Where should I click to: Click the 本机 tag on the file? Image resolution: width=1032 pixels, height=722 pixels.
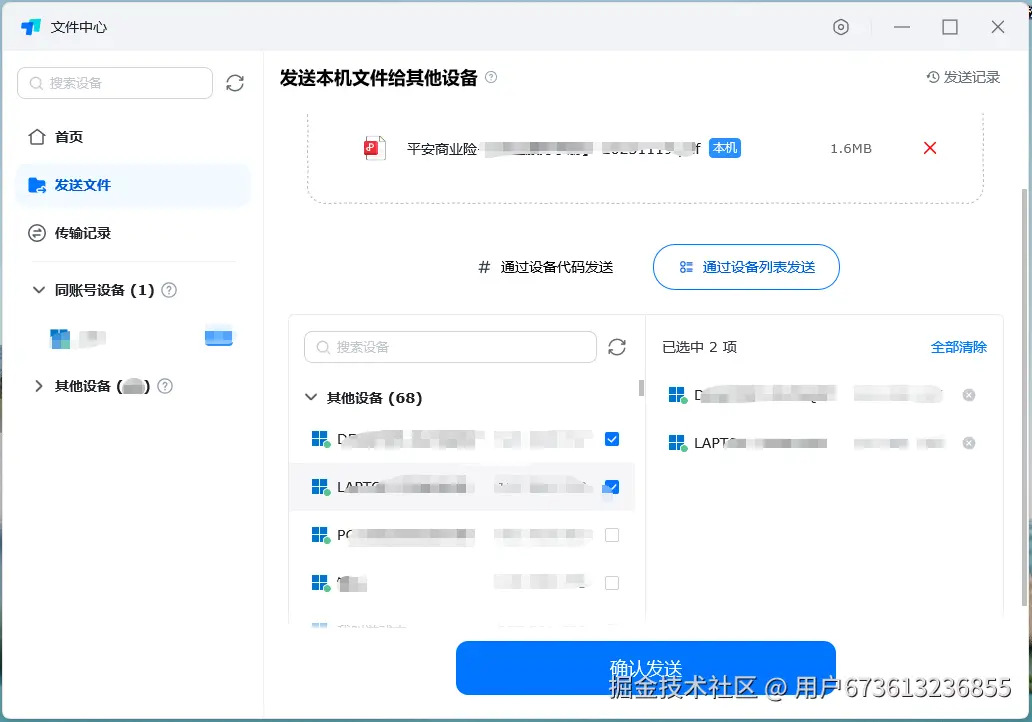pyautogui.click(x=725, y=148)
